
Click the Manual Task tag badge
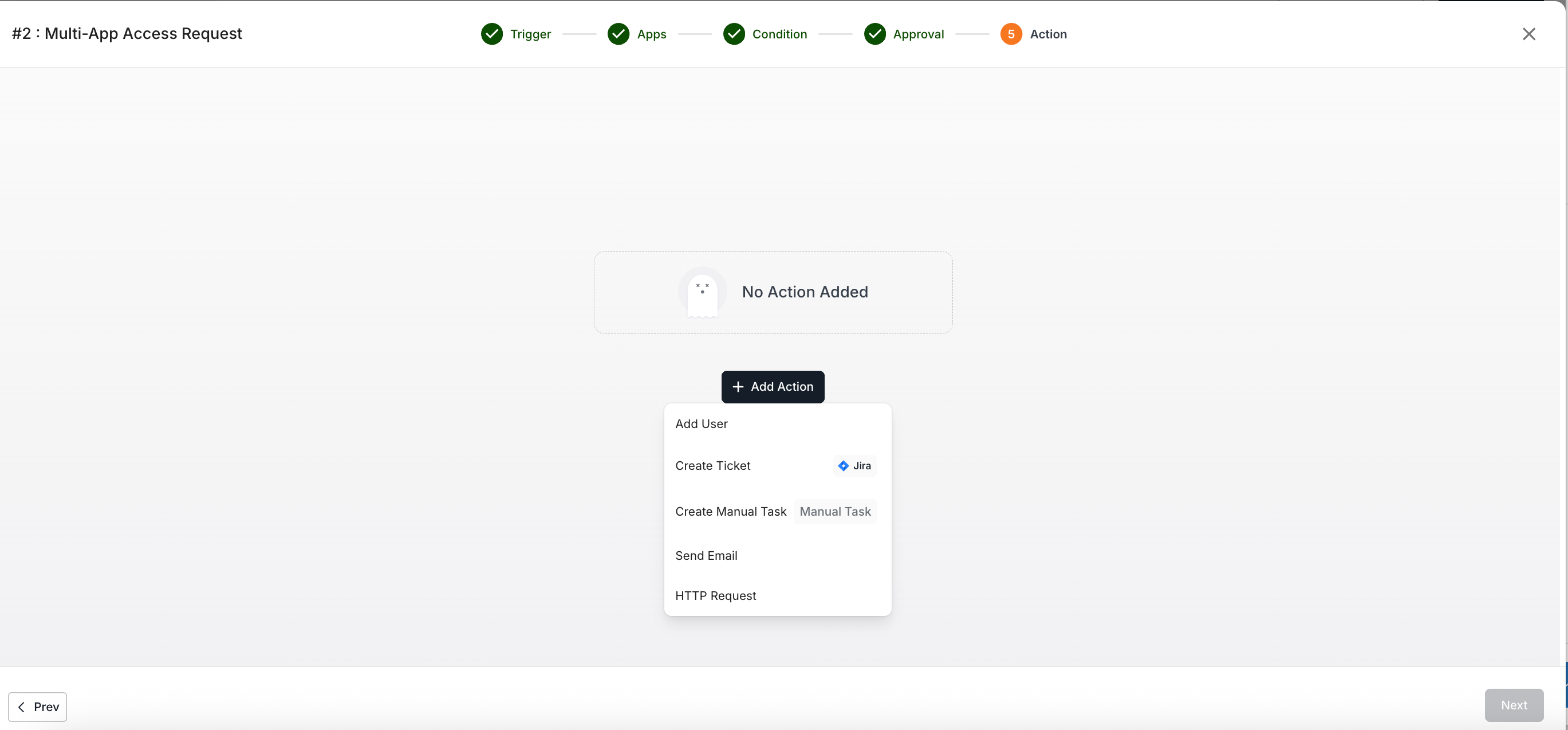(x=834, y=512)
